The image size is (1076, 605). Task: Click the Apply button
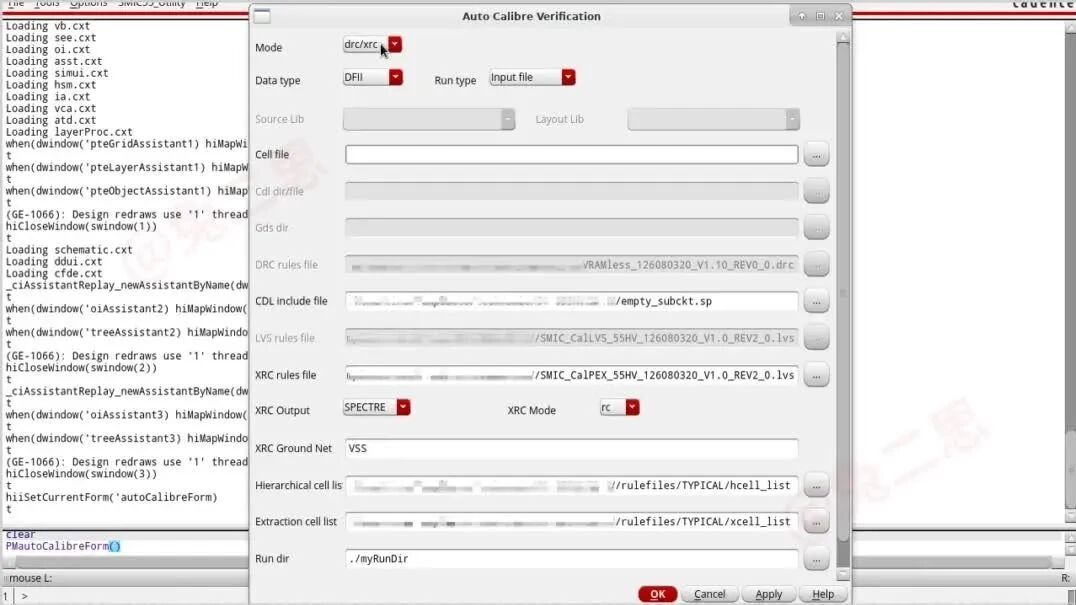point(769,594)
